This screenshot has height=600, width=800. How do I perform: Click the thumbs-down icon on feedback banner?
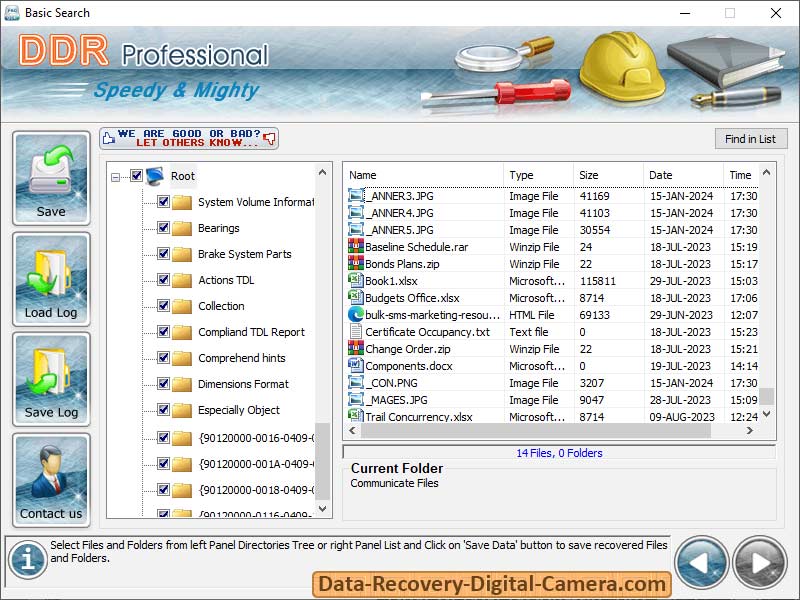(270, 138)
